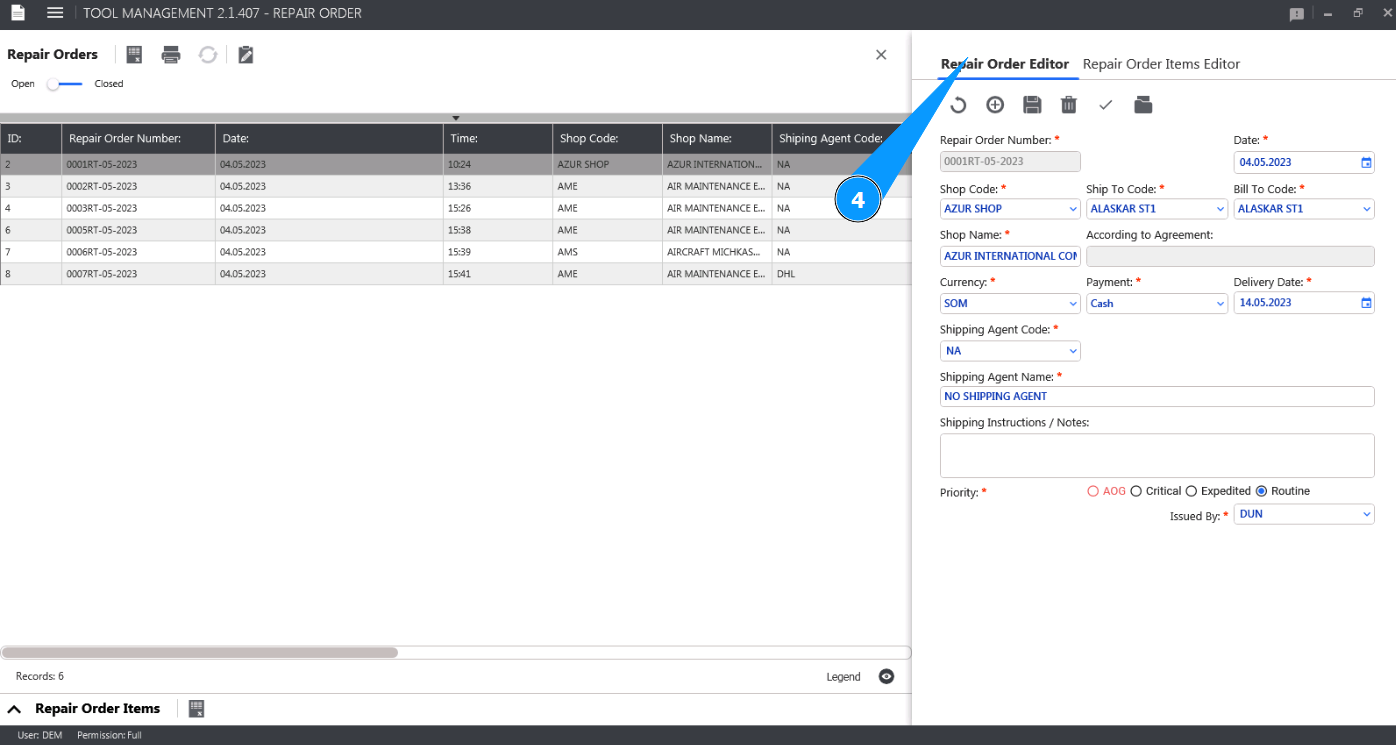This screenshot has height=746, width=1396.
Task: Select repair order 0005RT-05-2023 row
Action: [x=456, y=230]
